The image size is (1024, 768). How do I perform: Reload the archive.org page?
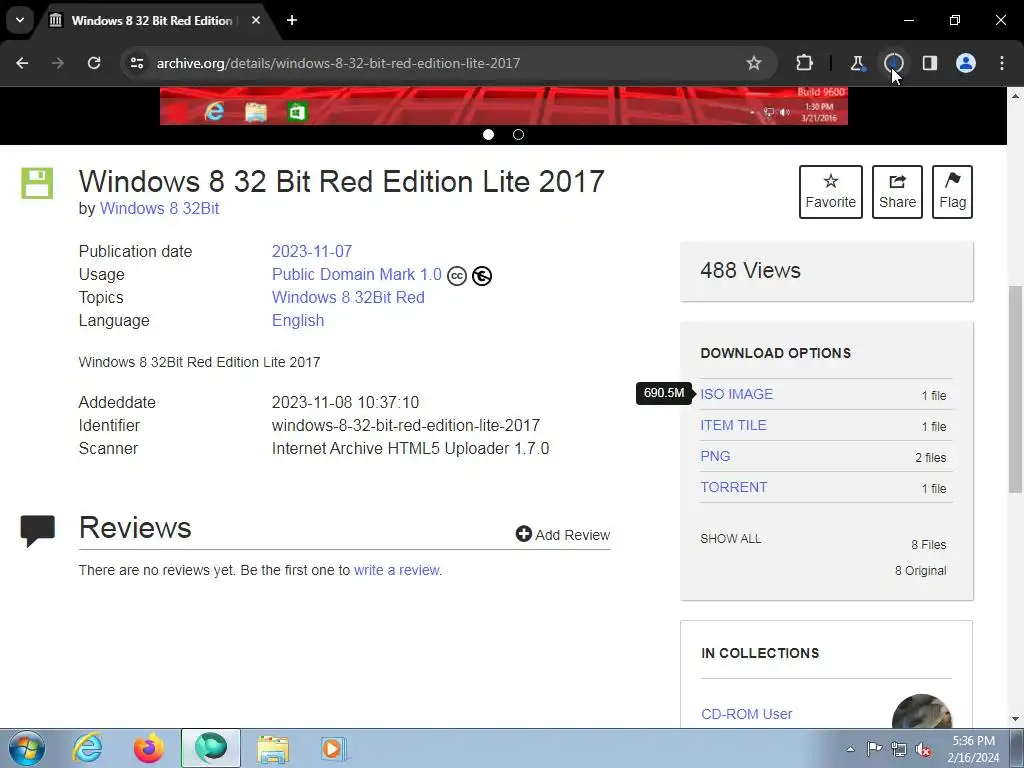pyautogui.click(x=94, y=63)
